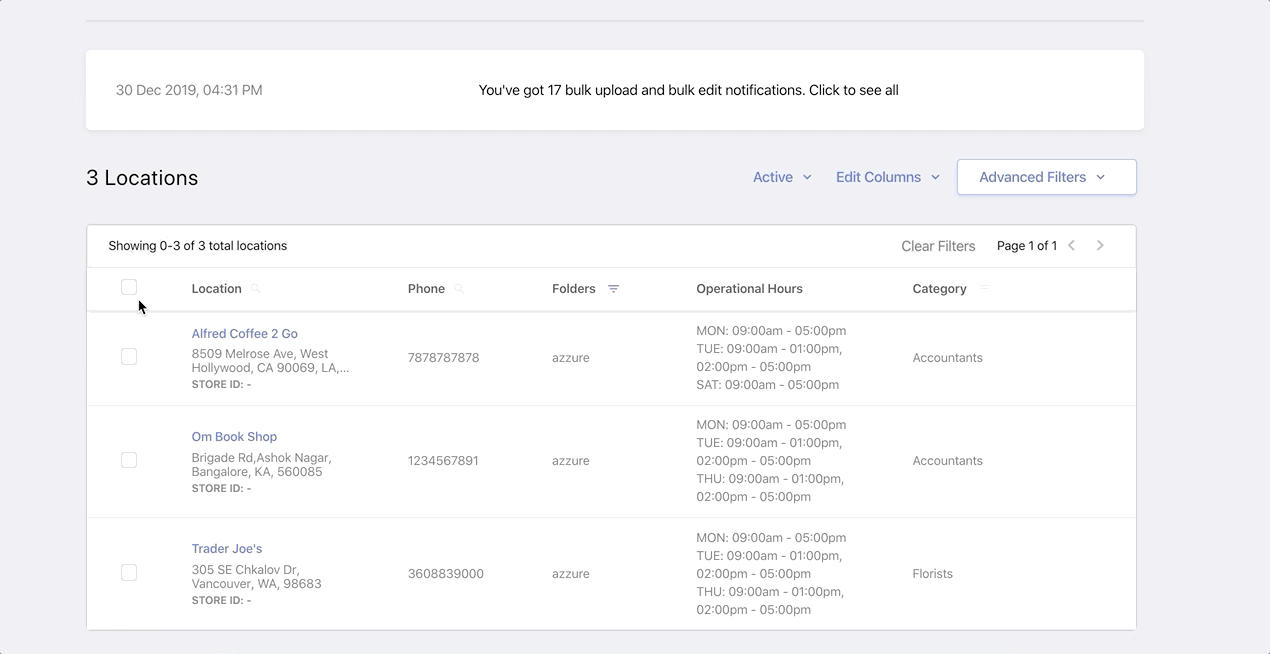Open the Advanced Filters dropdown
The height and width of the screenshot is (654, 1270).
[x=1046, y=177]
